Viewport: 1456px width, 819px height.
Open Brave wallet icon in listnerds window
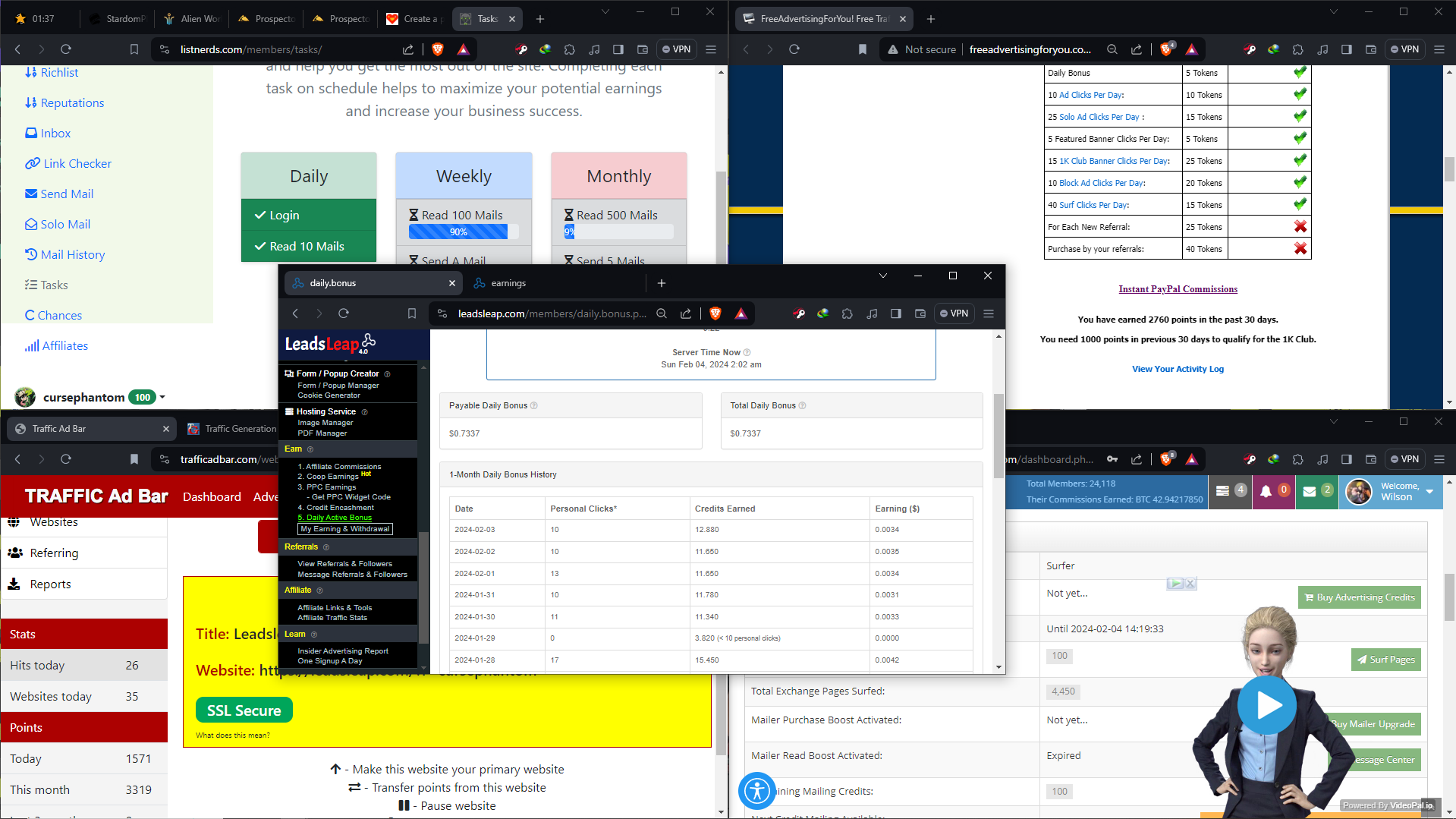pos(643,49)
